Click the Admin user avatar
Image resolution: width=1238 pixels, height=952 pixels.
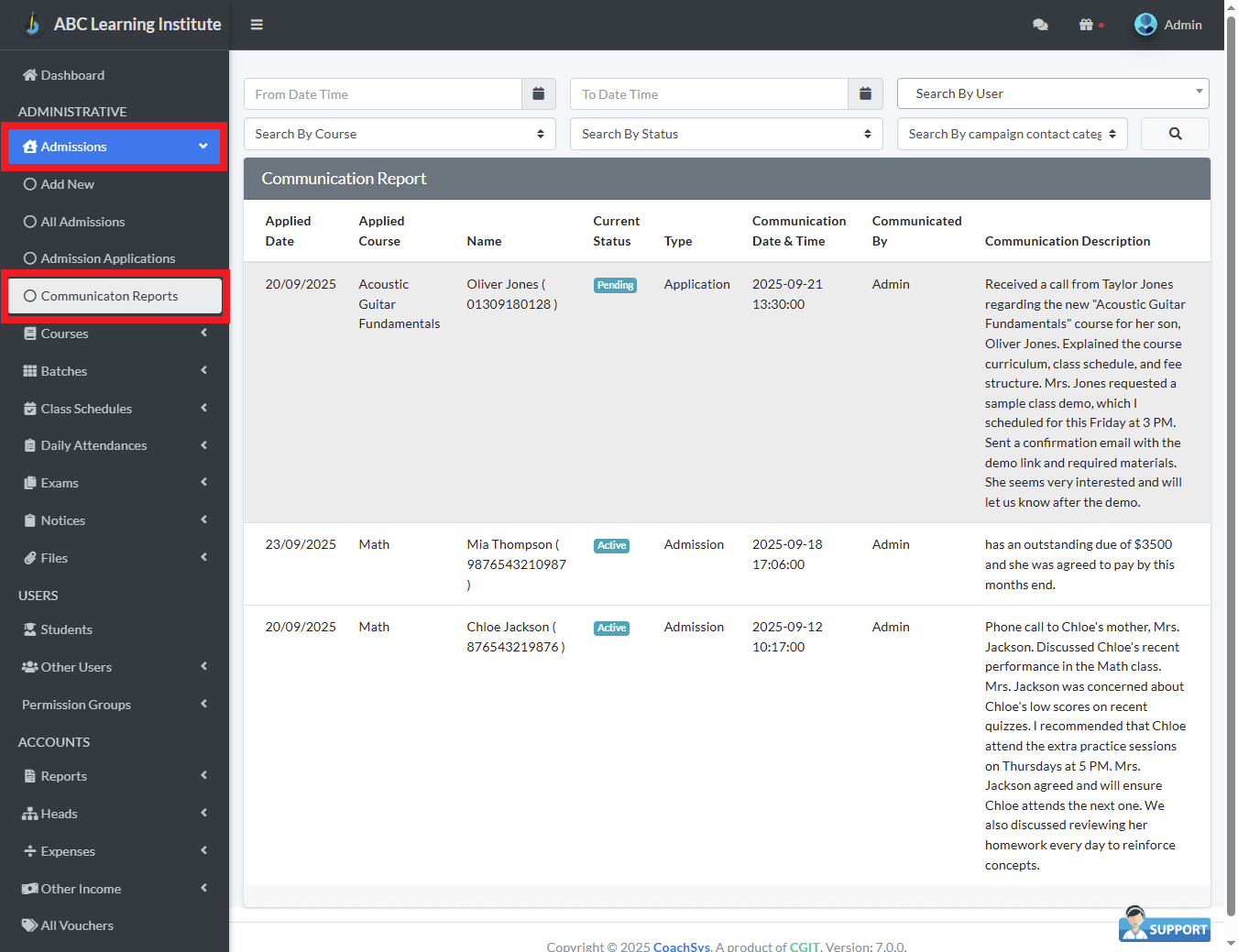click(1145, 25)
